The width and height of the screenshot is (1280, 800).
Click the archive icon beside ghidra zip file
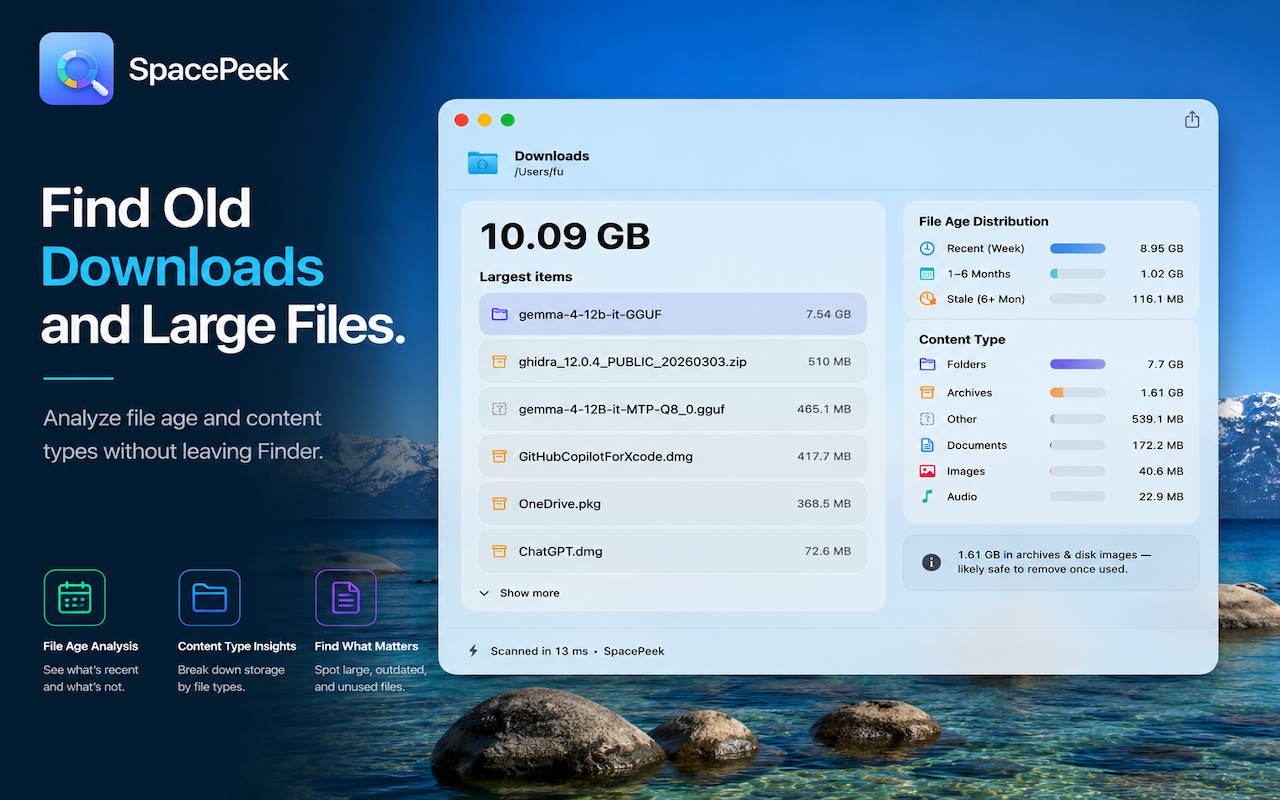[x=499, y=361]
